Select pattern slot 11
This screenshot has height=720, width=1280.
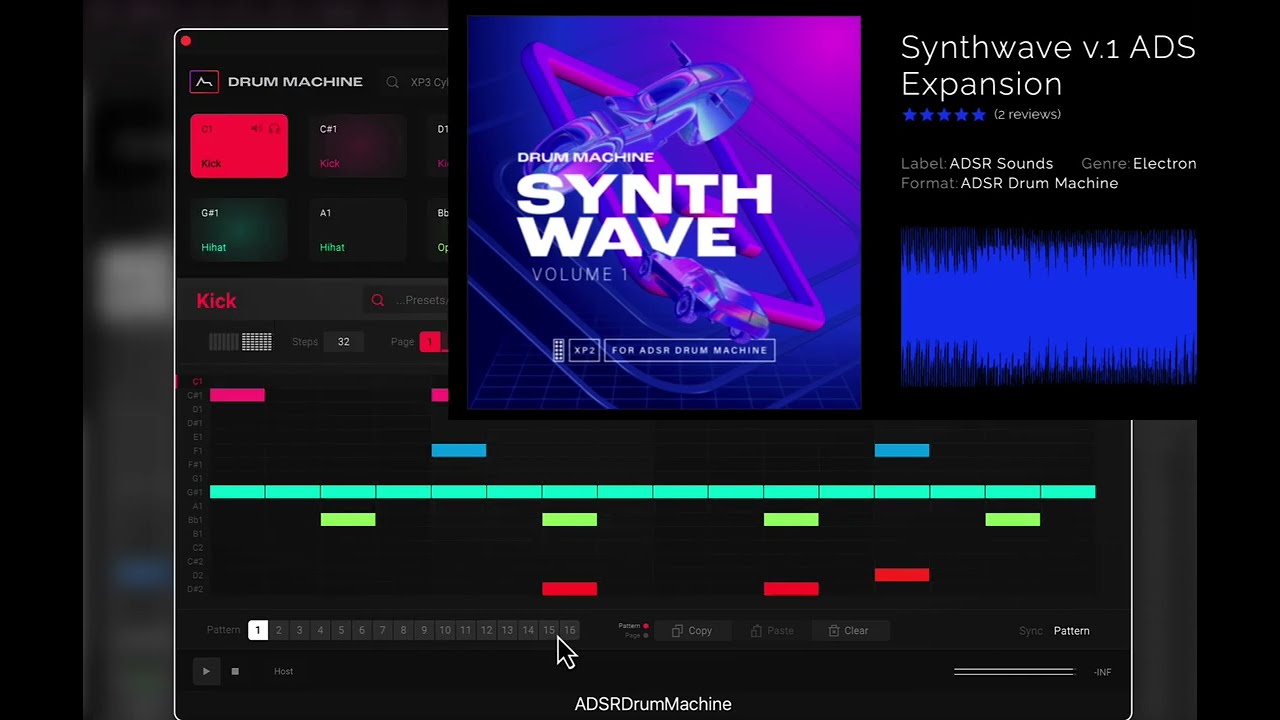pos(465,630)
